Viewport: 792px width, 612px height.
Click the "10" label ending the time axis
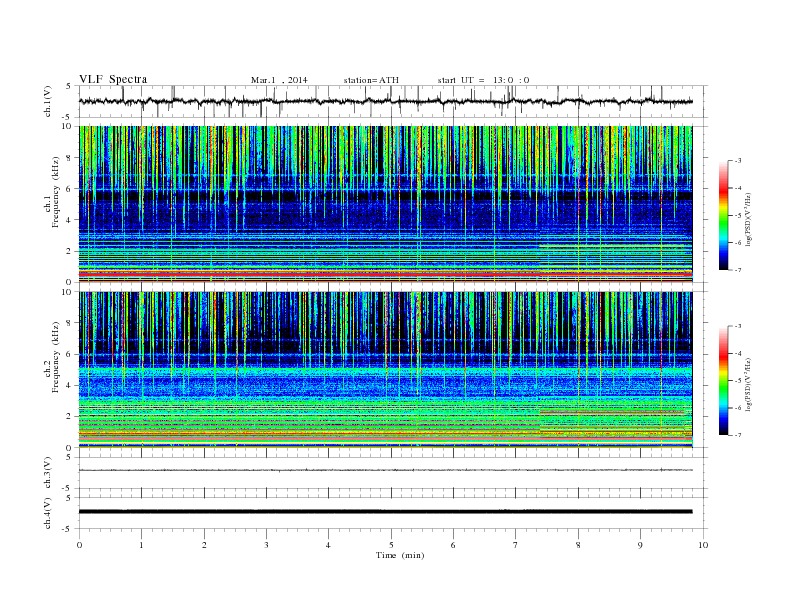[703, 545]
